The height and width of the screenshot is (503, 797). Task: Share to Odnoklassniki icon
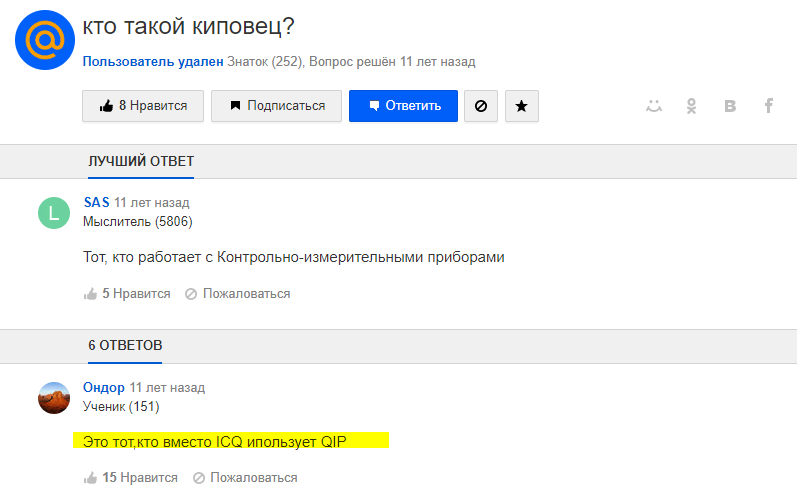click(691, 106)
